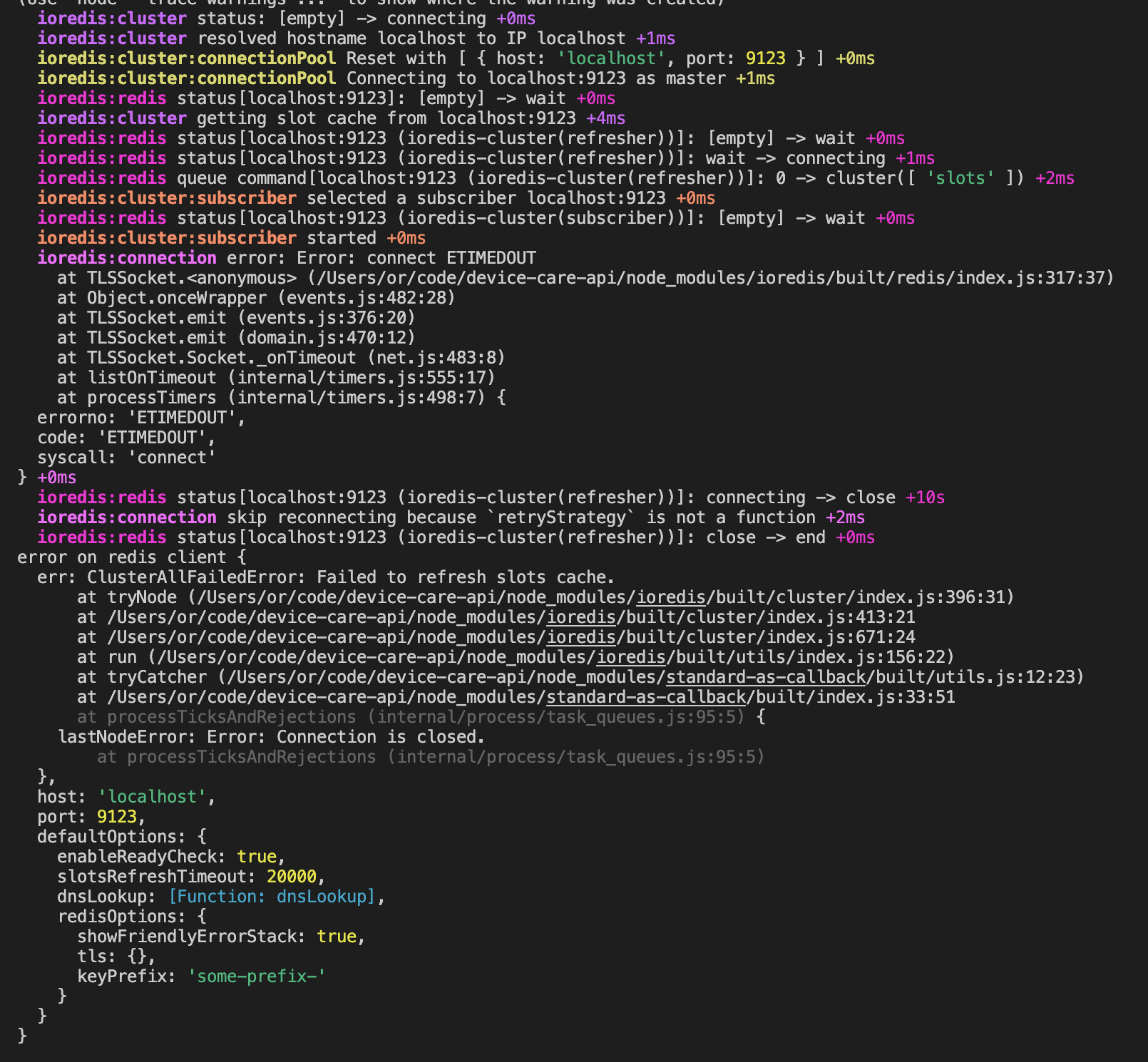Click the line "code: 'ETIMEDOUT',"
The width and height of the screenshot is (1148, 1062).
(126, 438)
